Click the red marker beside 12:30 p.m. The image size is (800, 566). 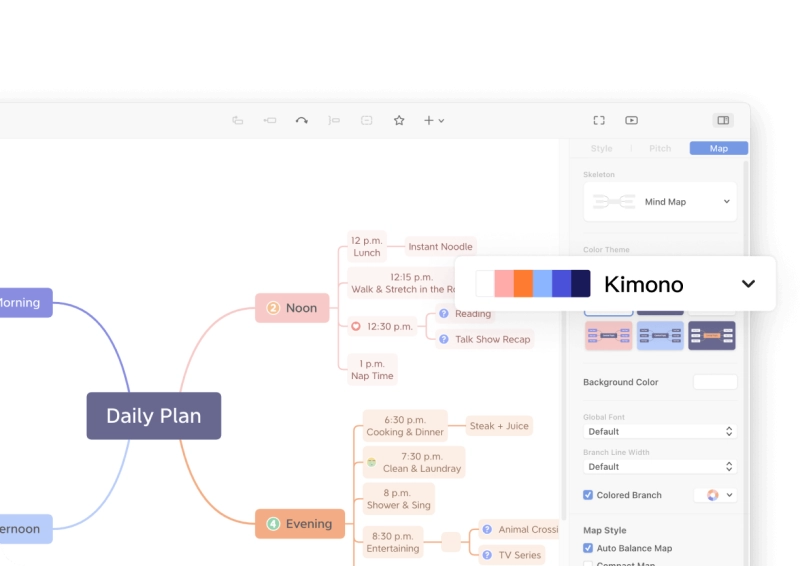click(x=356, y=326)
